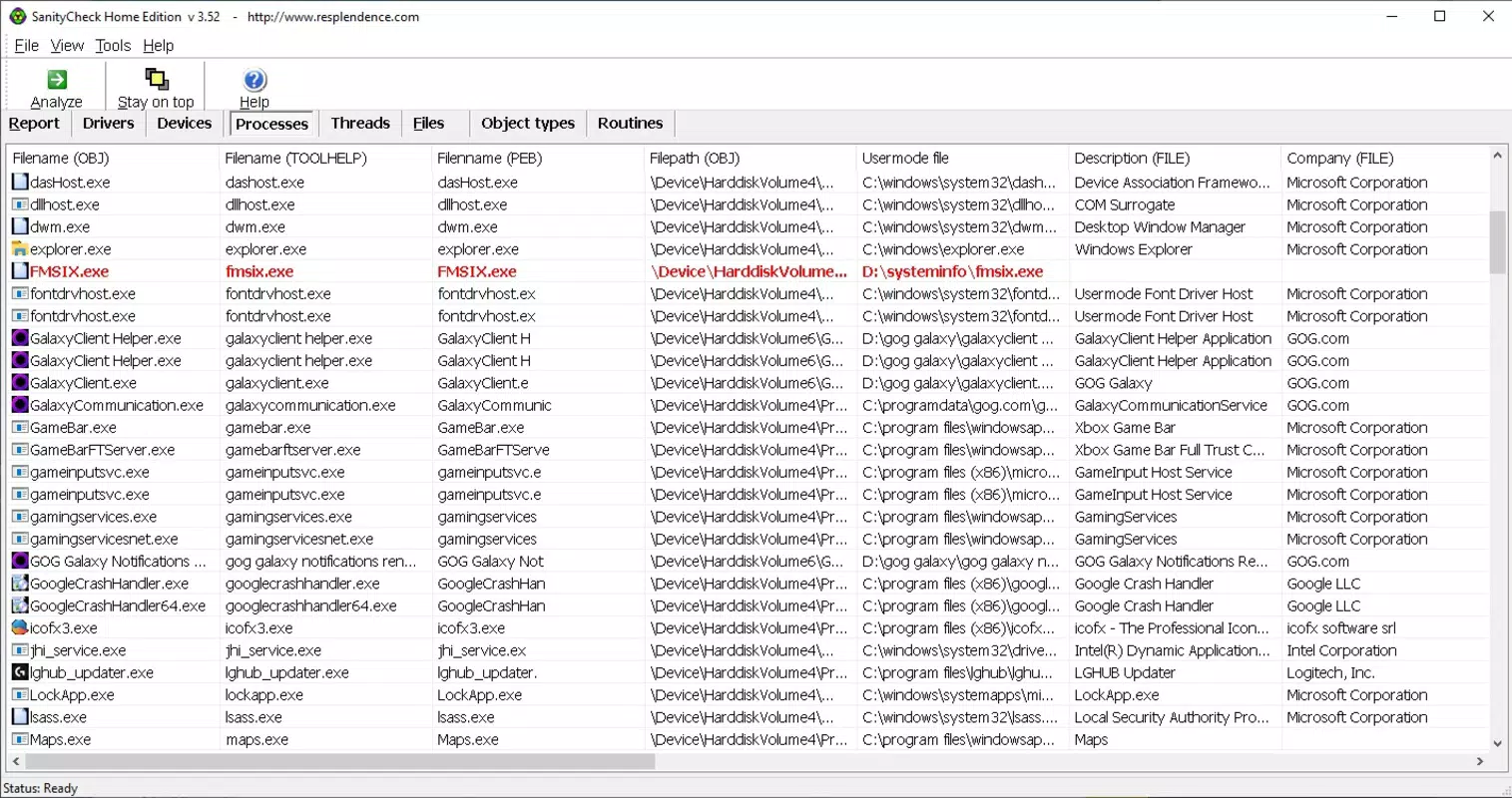Switch to the Routines tab
The height and width of the screenshot is (798, 1512).
630,123
